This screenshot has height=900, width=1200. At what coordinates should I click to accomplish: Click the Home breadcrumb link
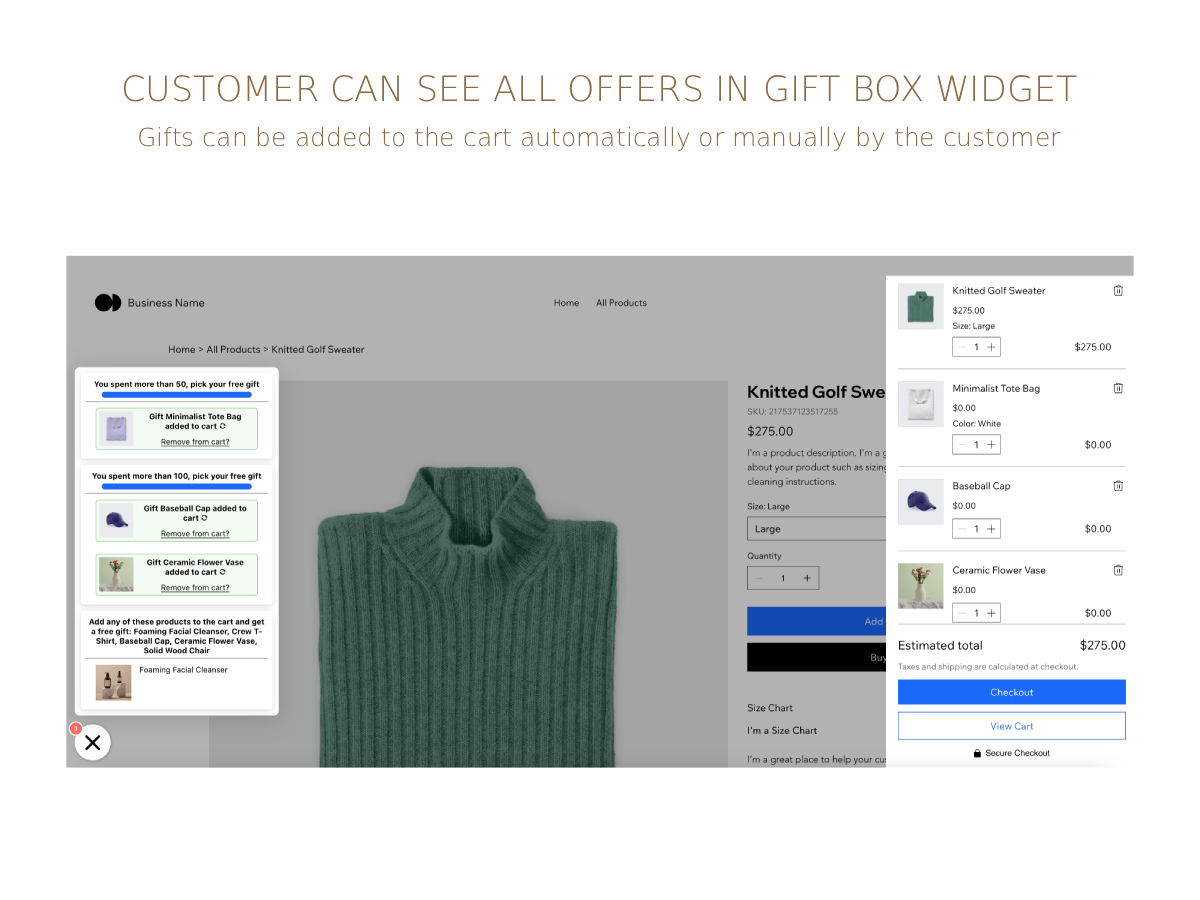(182, 350)
